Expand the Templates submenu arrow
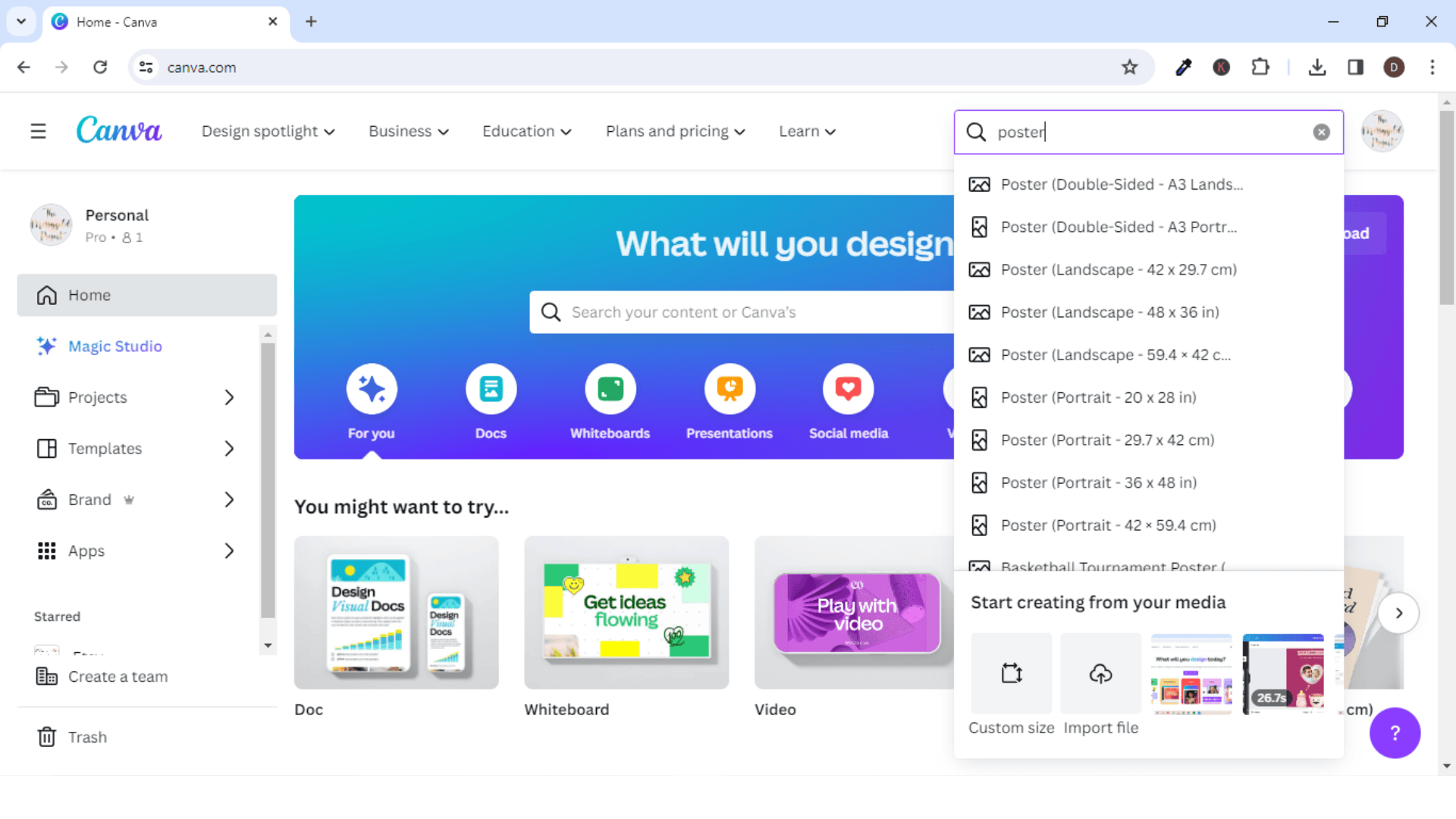The height and width of the screenshot is (819, 1456). [229, 449]
